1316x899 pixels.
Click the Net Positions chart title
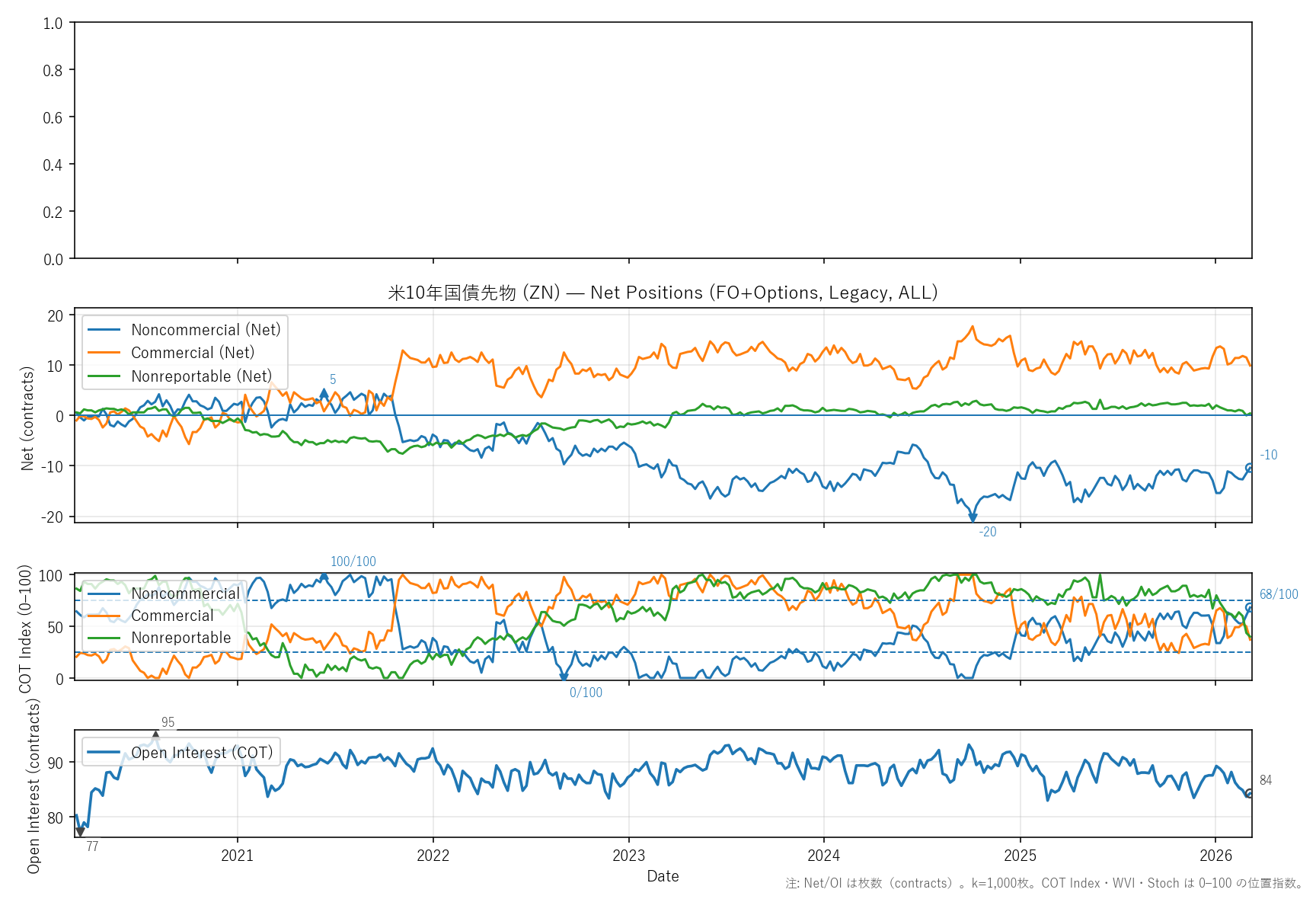pos(663,293)
